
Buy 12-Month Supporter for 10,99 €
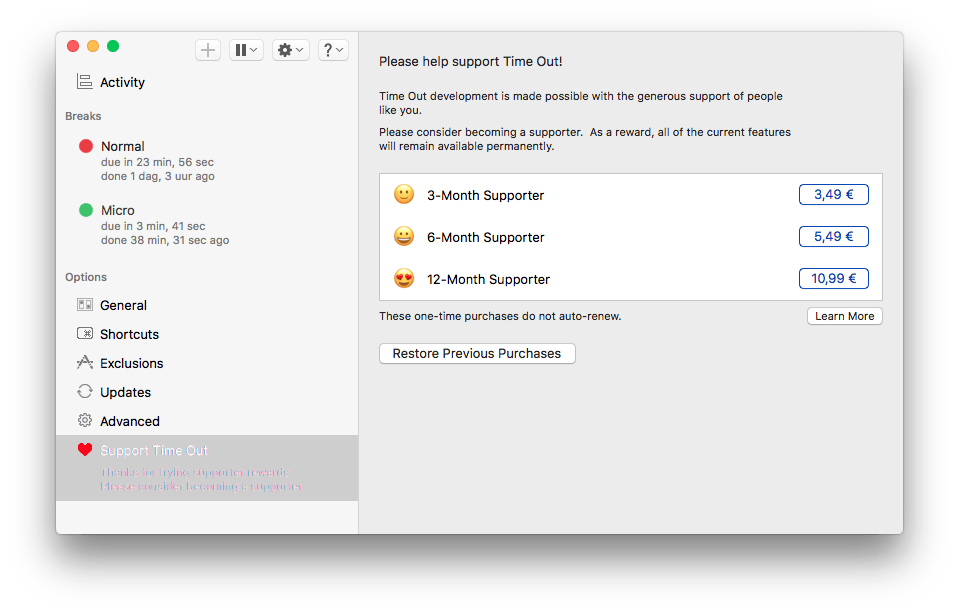coord(833,279)
